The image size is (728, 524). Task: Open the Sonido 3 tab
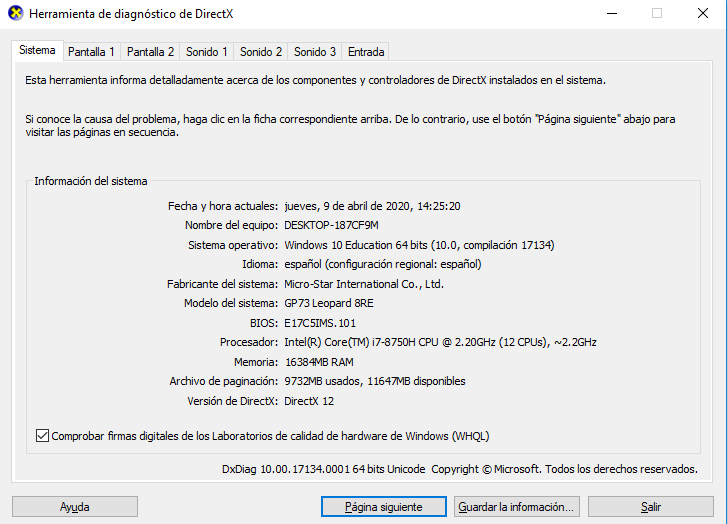[x=314, y=52]
